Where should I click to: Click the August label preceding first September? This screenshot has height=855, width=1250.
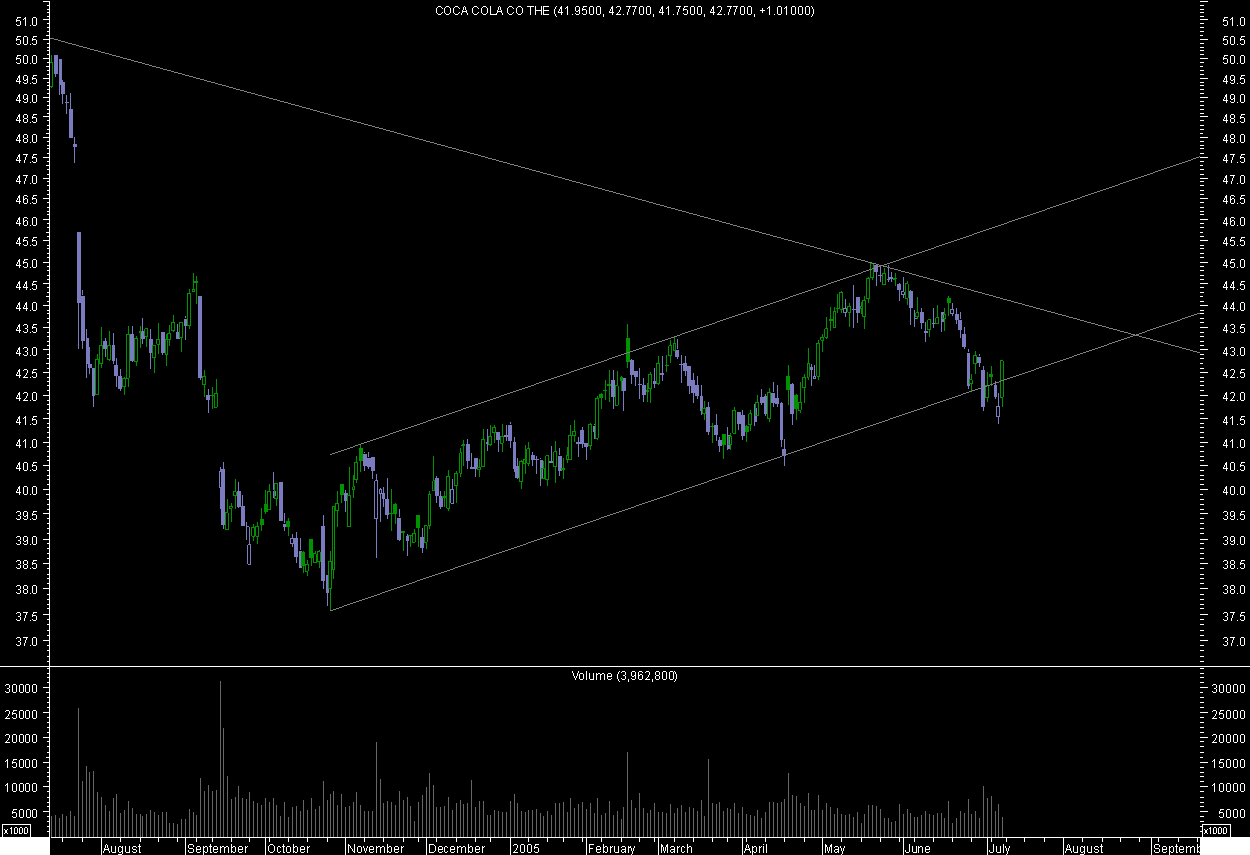click(x=122, y=849)
